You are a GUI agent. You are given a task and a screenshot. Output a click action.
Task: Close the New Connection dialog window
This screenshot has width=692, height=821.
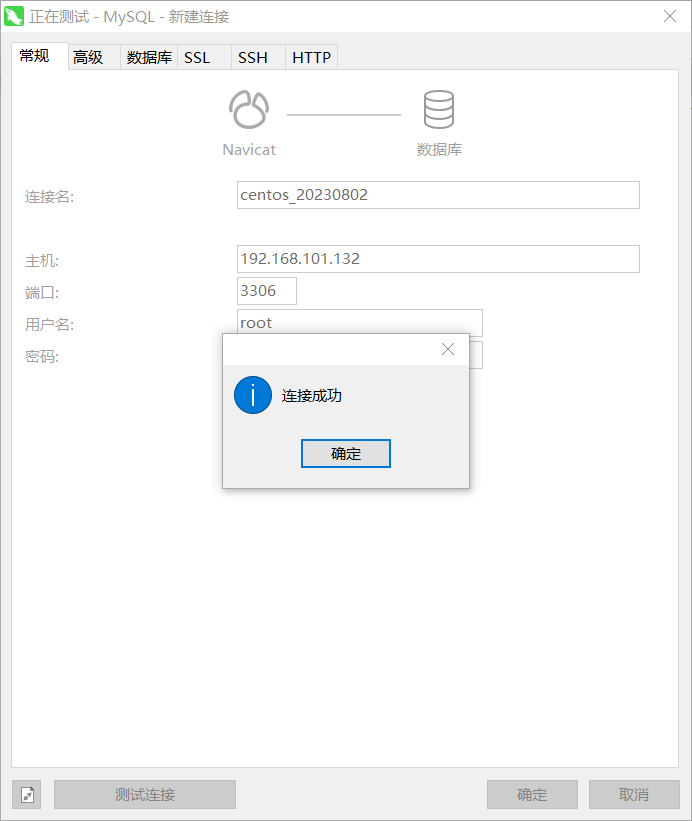[x=670, y=16]
